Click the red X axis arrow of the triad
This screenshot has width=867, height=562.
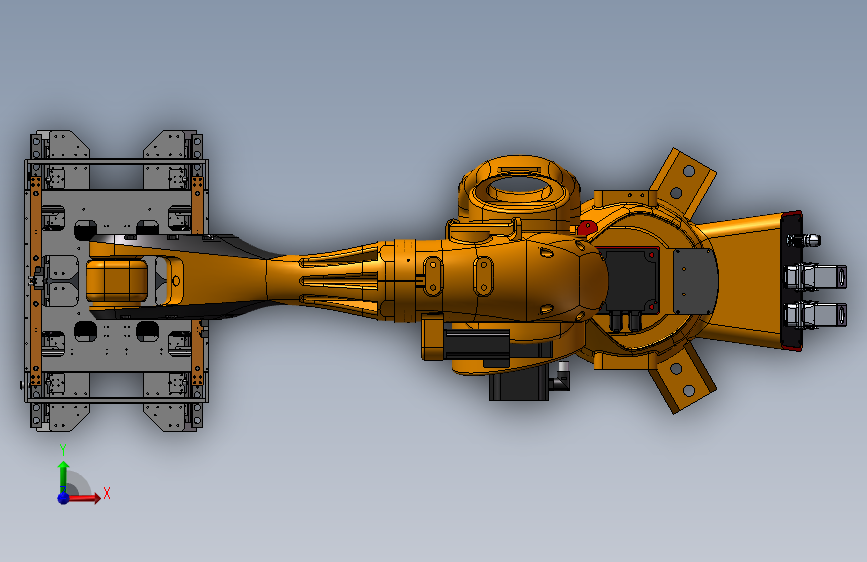(84, 498)
